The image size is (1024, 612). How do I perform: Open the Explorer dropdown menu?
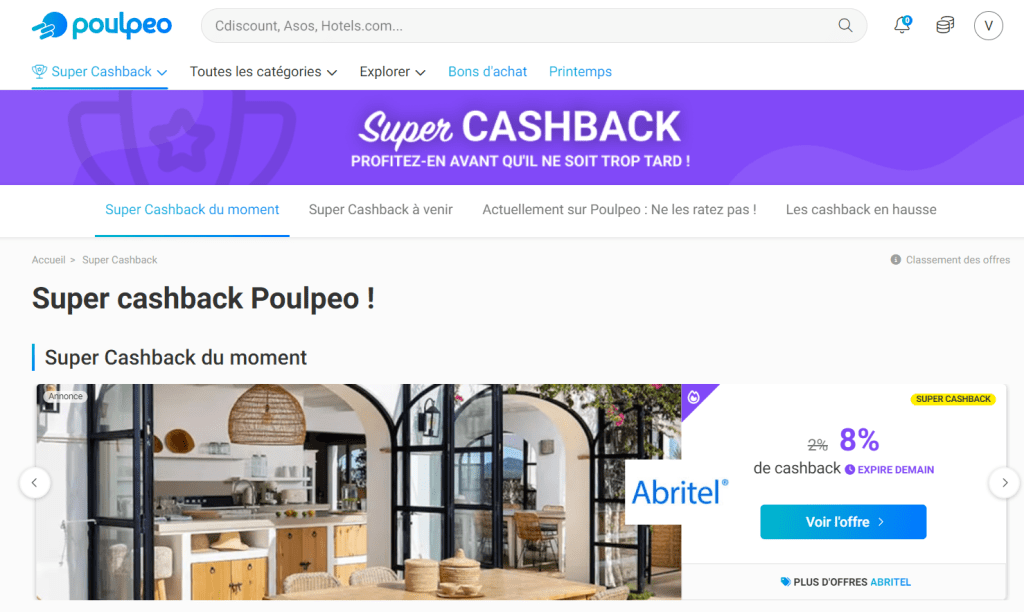click(392, 72)
